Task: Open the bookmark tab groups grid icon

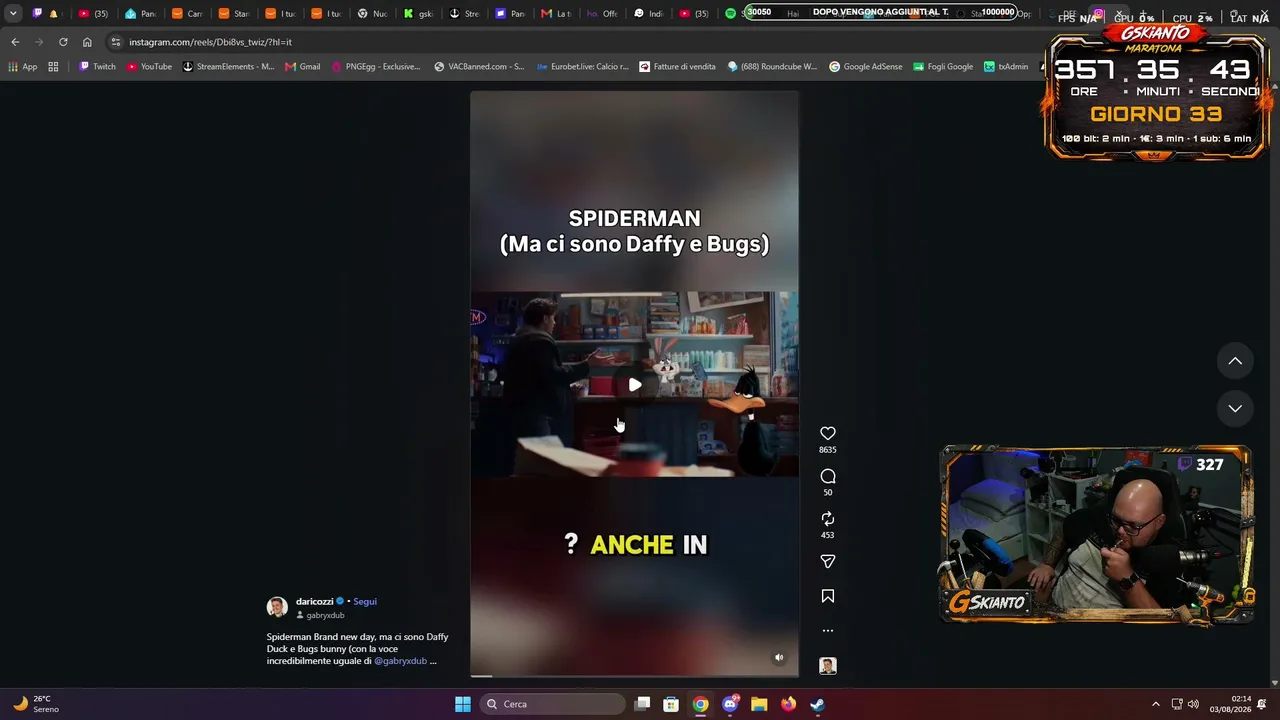Action: (x=53, y=67)
